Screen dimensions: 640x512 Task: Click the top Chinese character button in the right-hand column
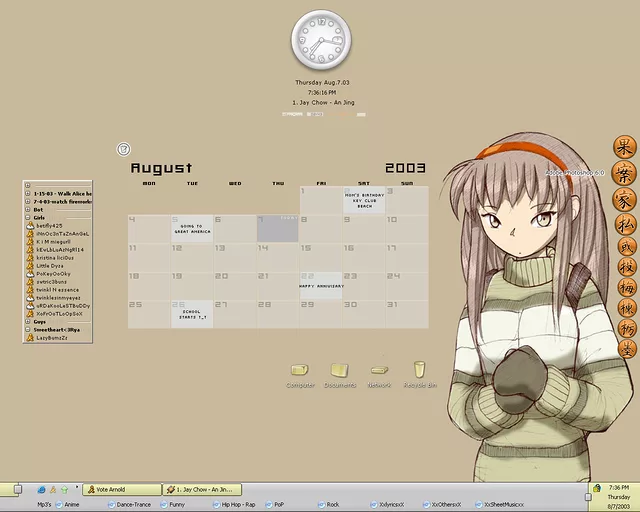625,147
